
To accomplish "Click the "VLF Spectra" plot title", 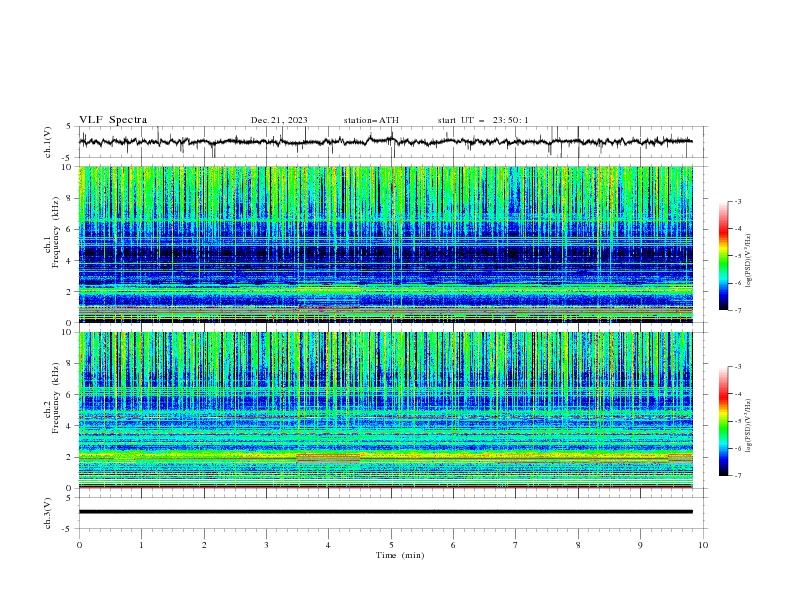I will coord(113,120).
